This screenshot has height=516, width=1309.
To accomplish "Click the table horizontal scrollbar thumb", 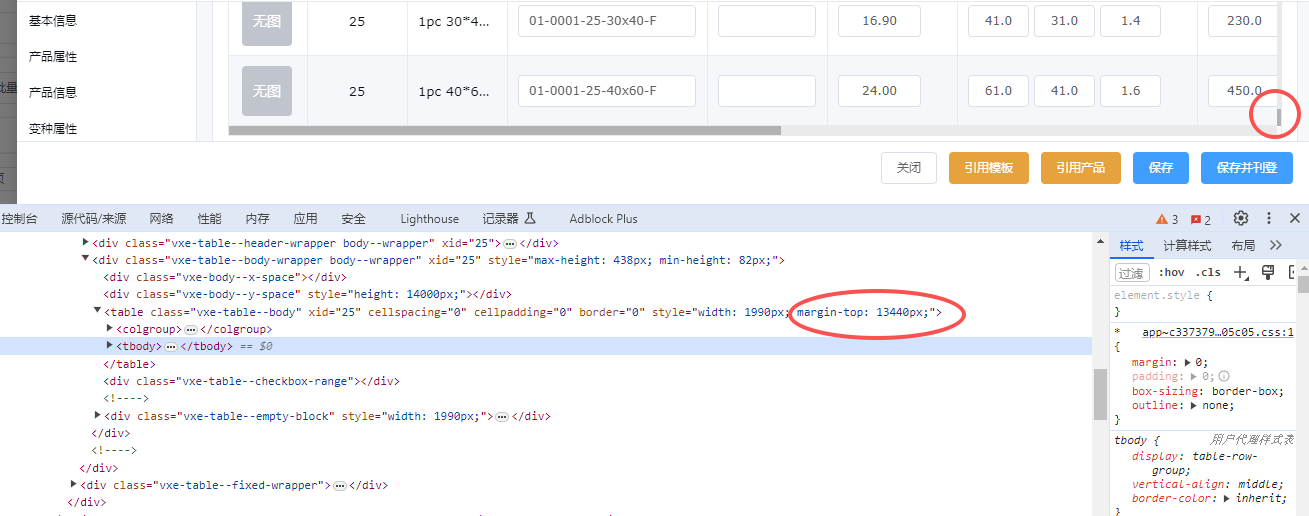I will click(505, 130).
